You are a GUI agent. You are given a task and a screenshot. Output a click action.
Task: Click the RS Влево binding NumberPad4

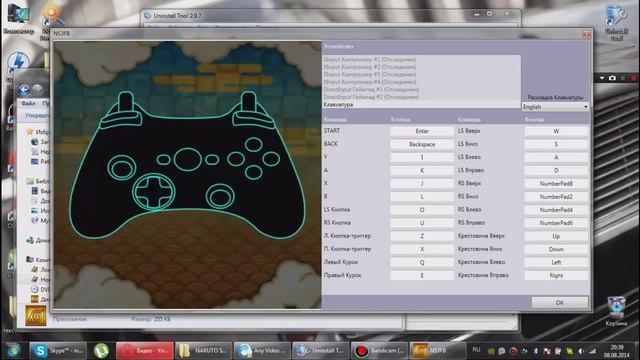[x=556, y=209]
